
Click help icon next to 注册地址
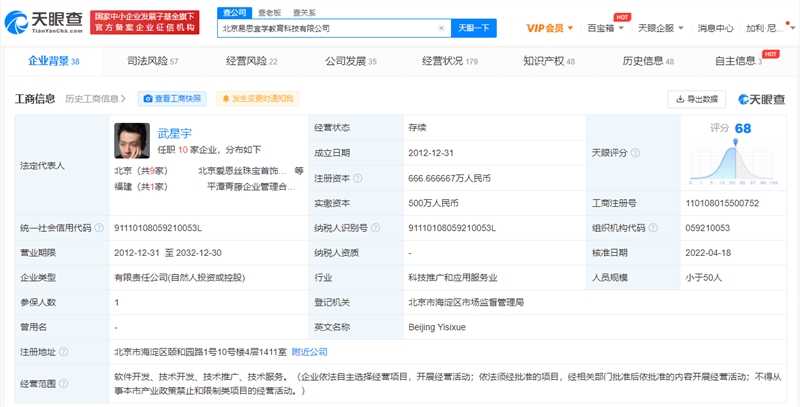tap(63, 352)
